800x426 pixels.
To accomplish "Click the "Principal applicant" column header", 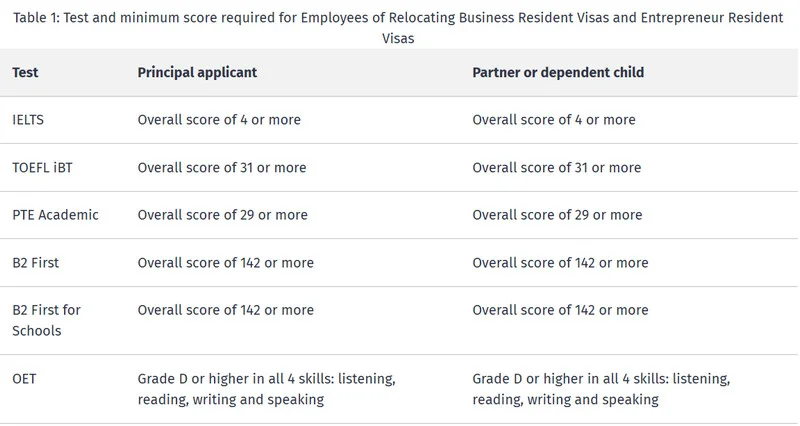I will [x=197, y=73].
